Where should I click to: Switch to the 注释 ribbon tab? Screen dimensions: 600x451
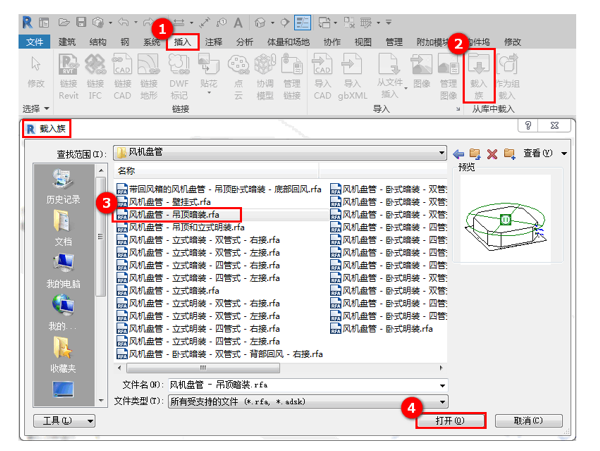(x=213, y=42)
